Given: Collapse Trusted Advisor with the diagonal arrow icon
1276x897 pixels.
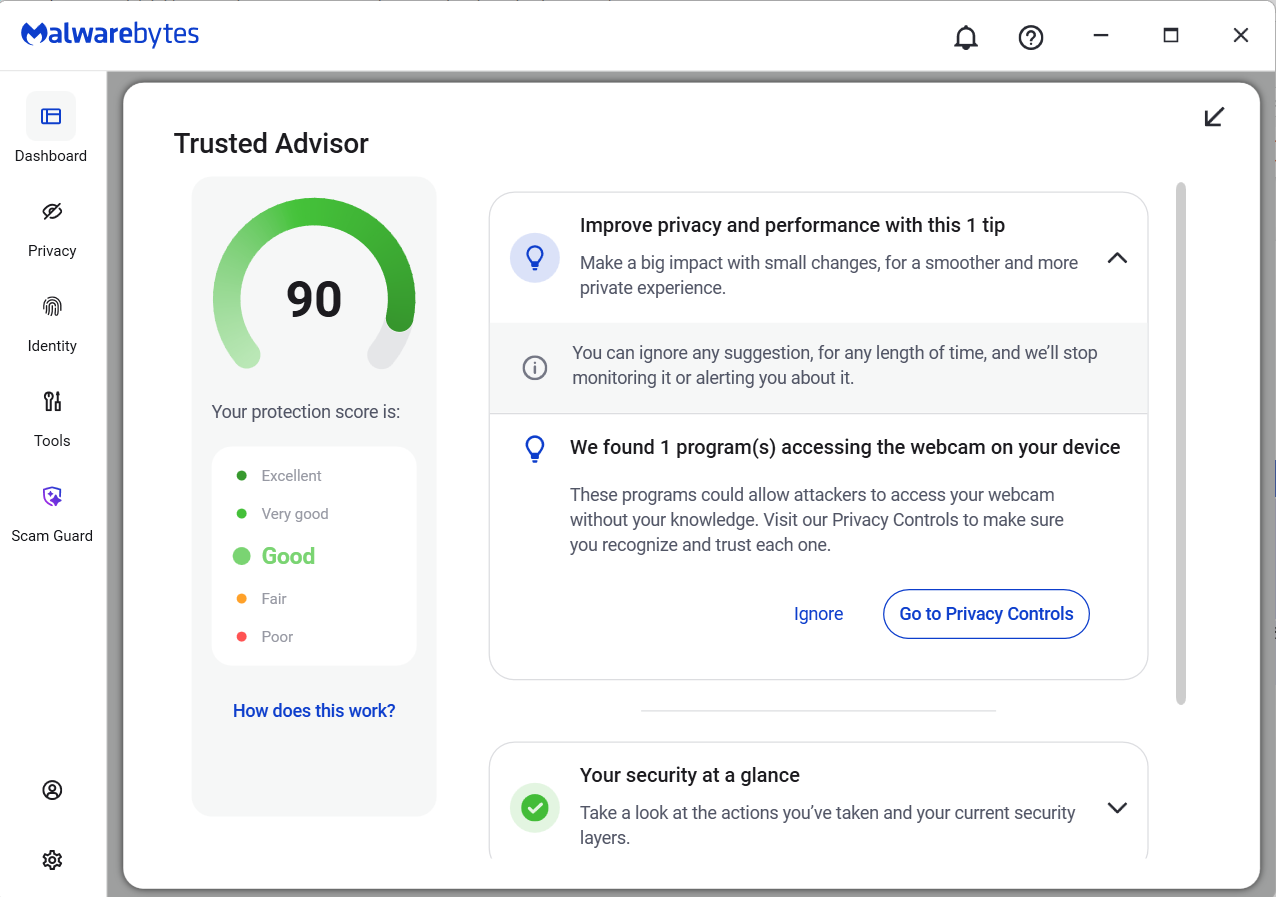Looking at the screenshot, I should point(1214,117).
